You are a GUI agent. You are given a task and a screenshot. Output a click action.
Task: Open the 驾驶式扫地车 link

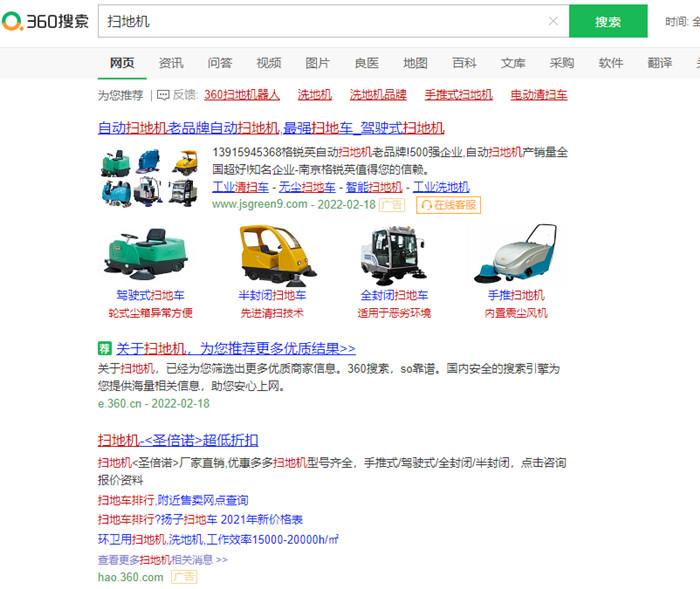click(x=150, y=295)
